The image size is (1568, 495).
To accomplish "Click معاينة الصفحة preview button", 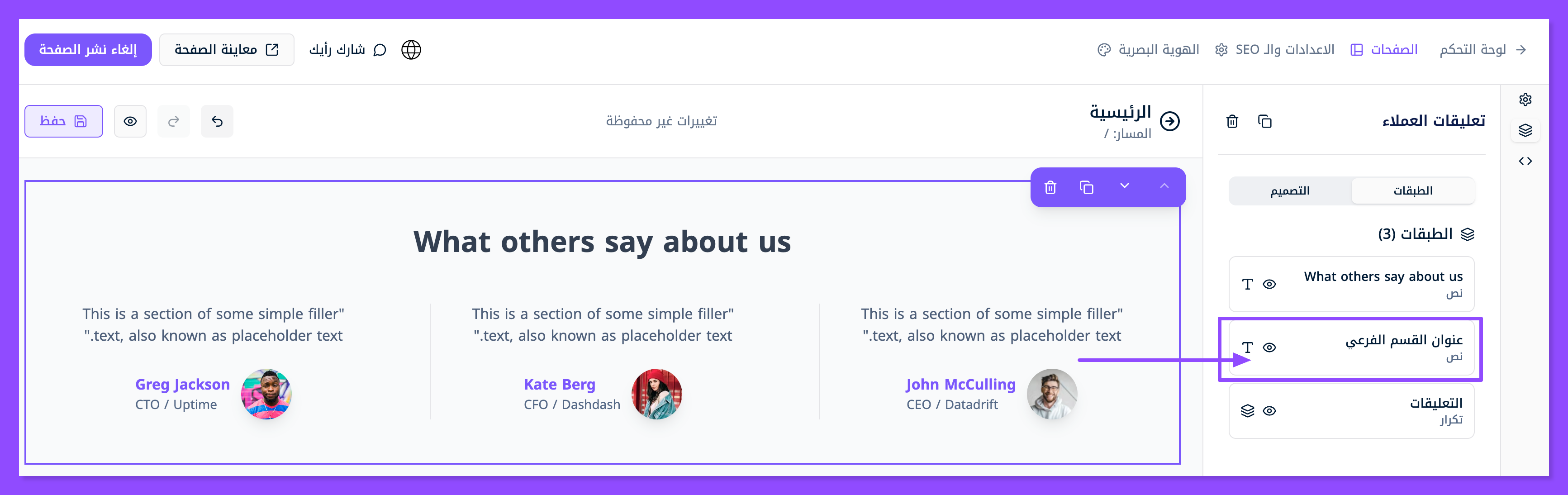I will (x=227, y=50).
